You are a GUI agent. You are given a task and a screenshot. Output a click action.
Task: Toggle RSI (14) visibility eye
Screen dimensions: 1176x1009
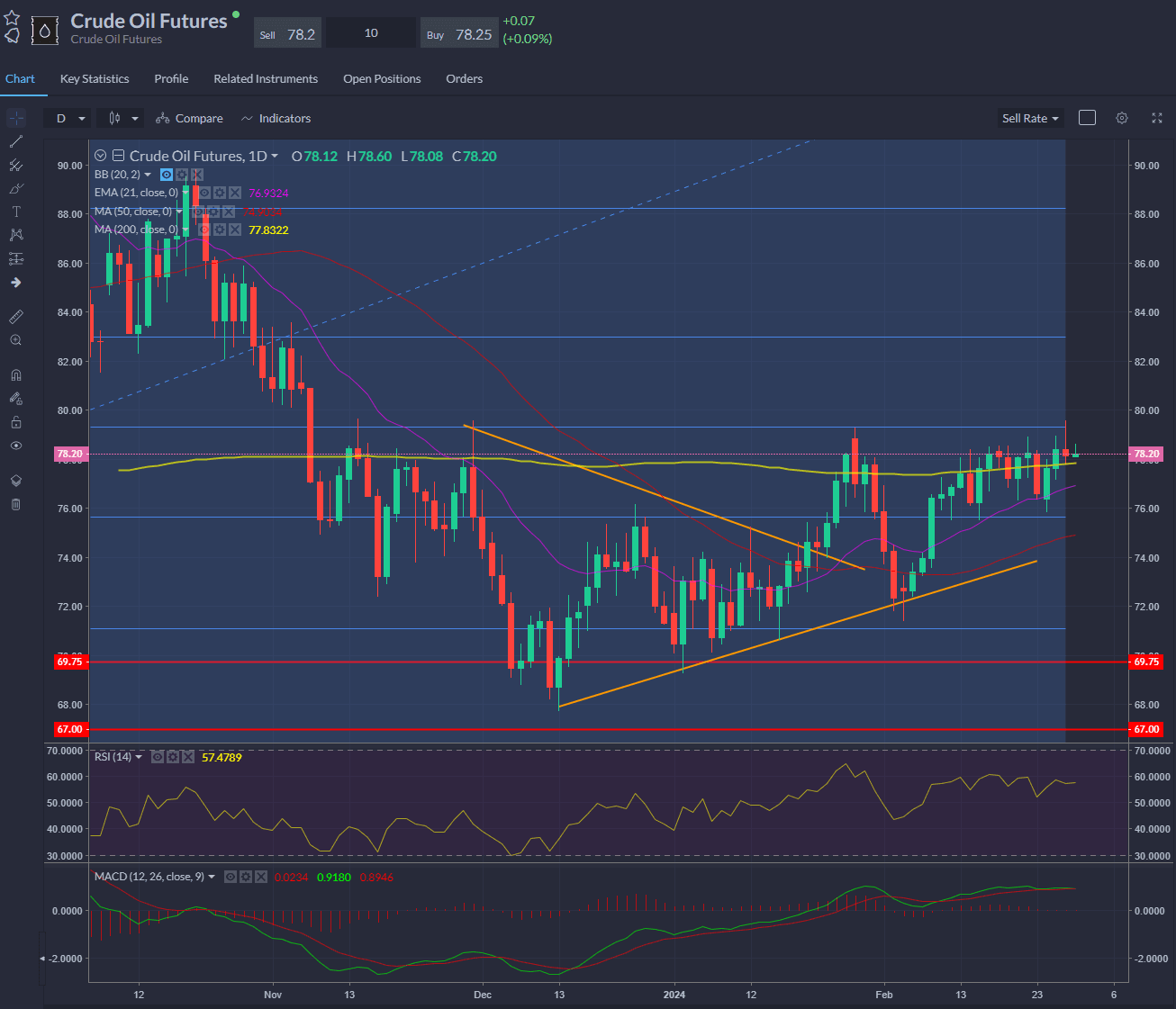158,757
